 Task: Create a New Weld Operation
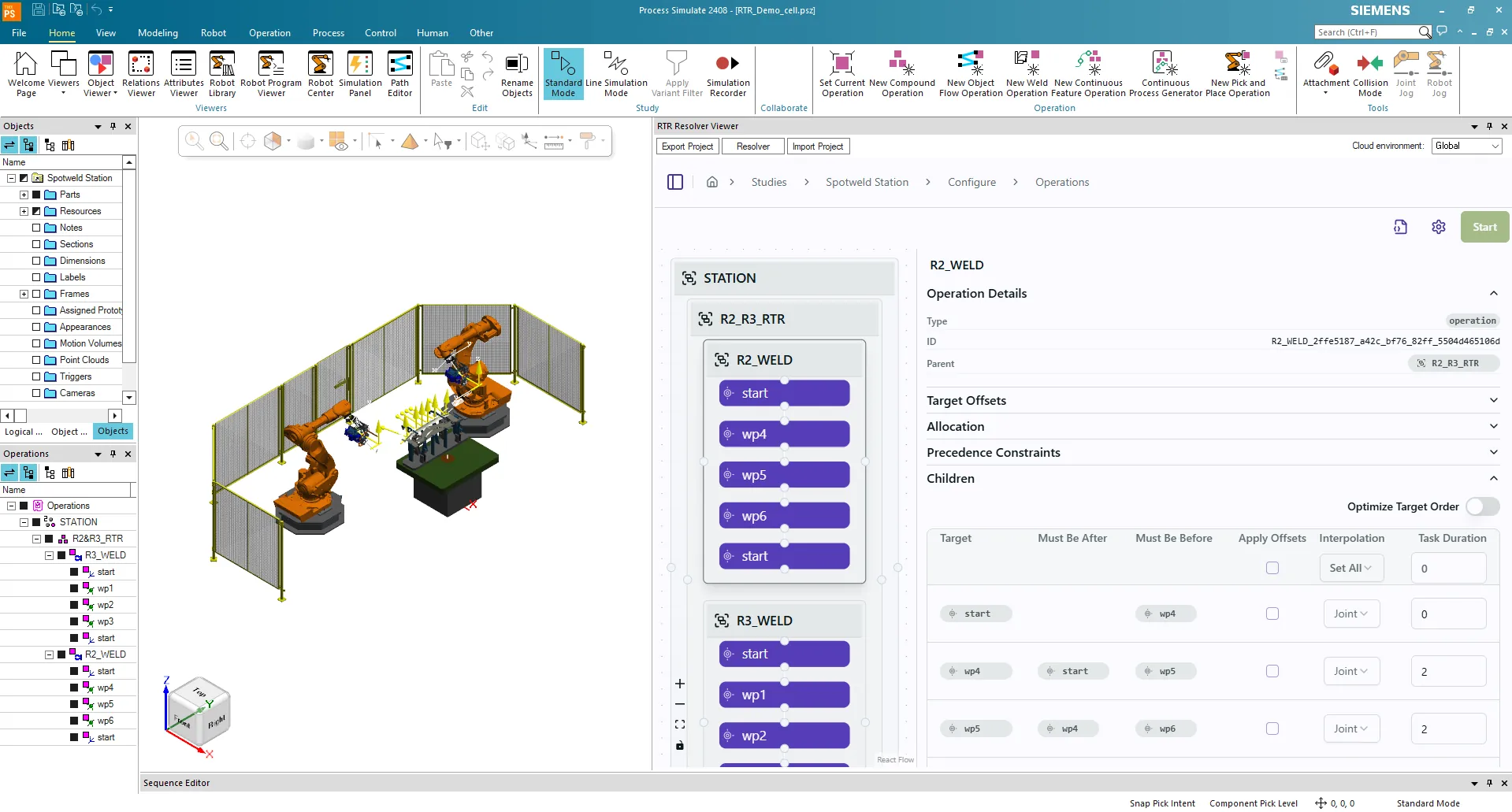[x=1027, y=74]
